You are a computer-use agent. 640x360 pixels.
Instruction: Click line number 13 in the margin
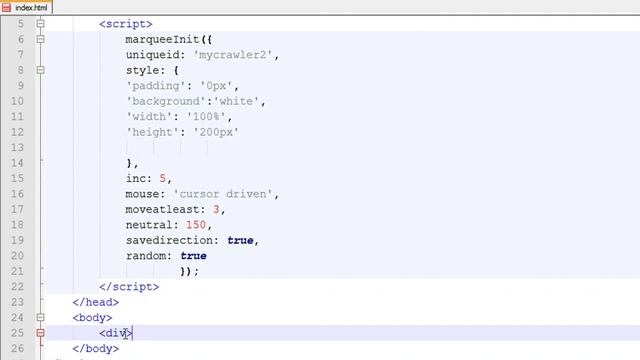tap(17, 147)
